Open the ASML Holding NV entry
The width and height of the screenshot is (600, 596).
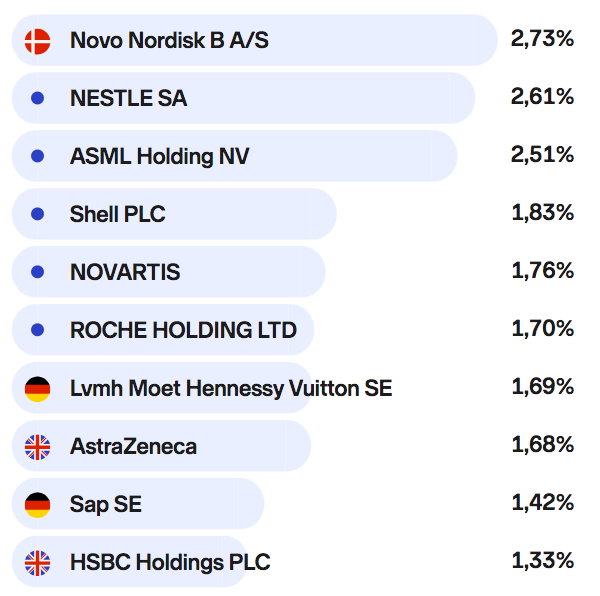pyautogui.click(x=159, y=157)
